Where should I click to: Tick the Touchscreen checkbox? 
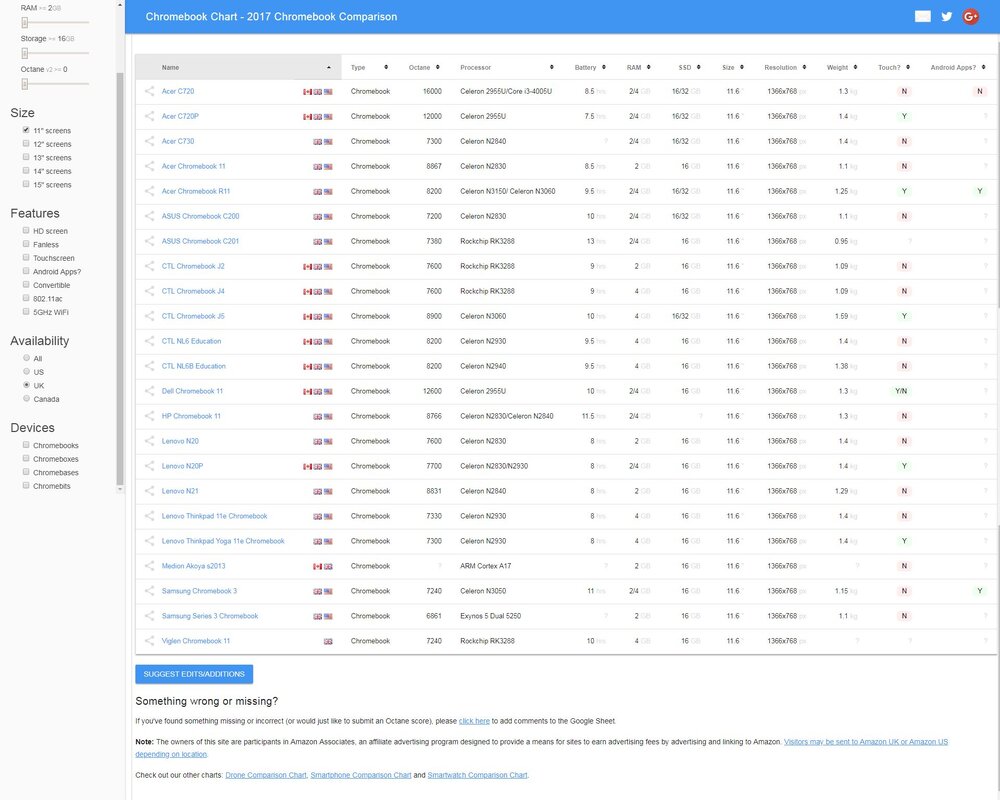coord(26,257)
